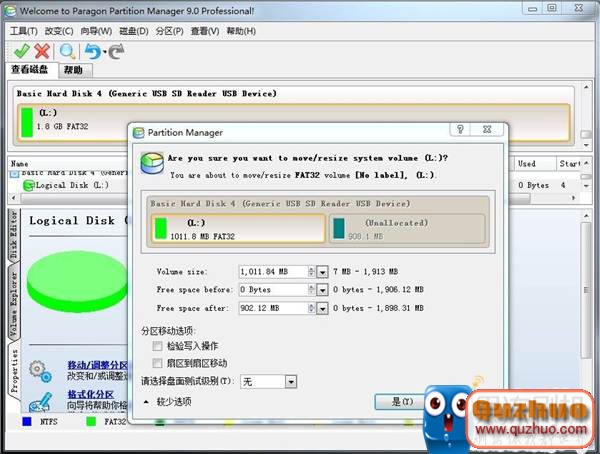
Task: Close the Partition Manager dialog
Action: click(487, 129)
